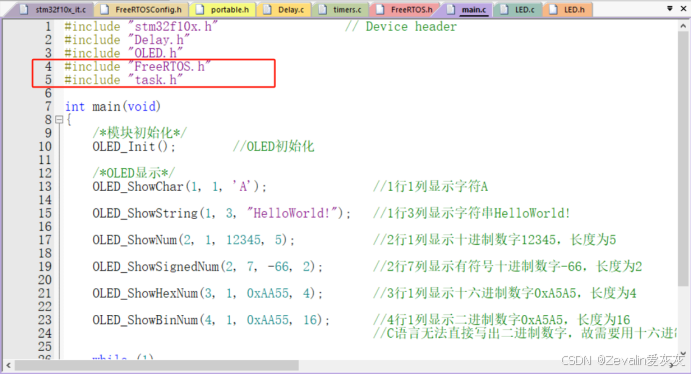Click the file icon on timers.c tab

[x=323, y=9]
